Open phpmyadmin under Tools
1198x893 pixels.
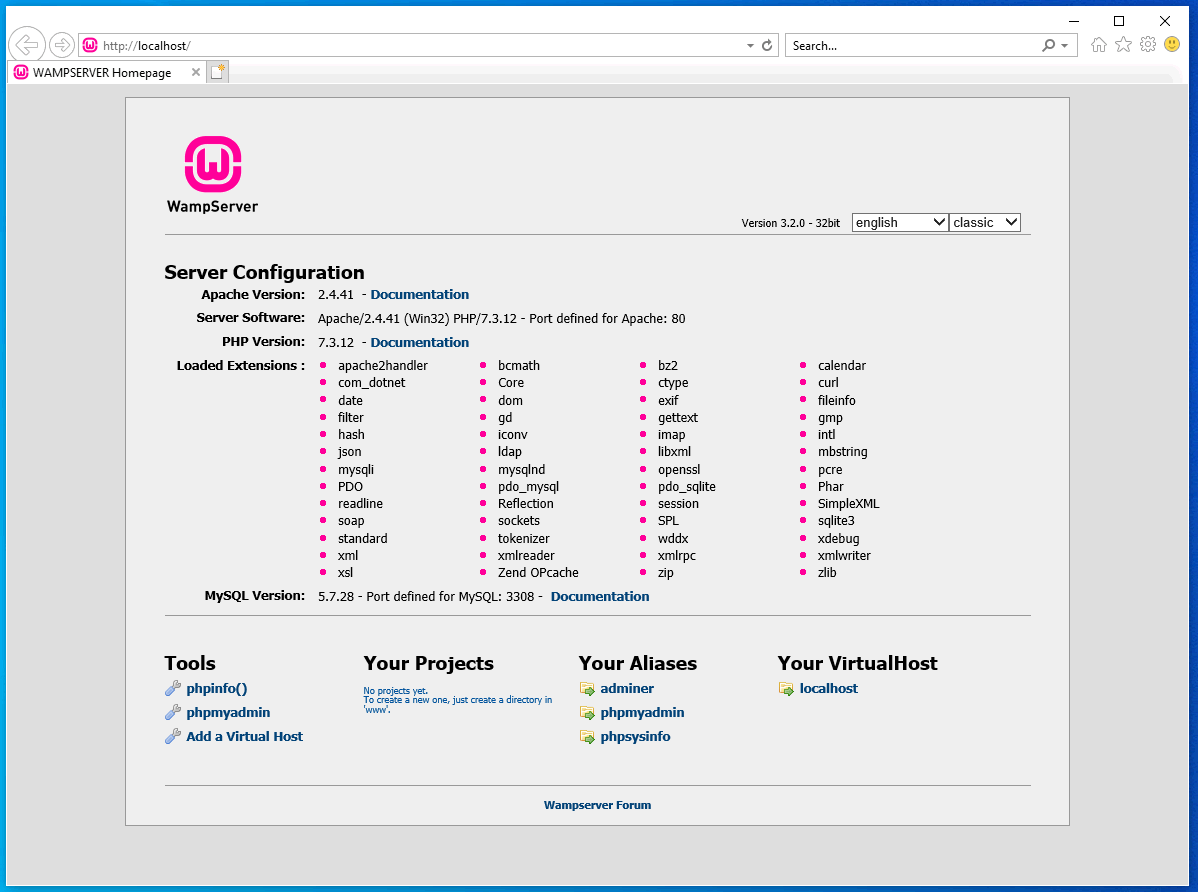pos(228,713)
